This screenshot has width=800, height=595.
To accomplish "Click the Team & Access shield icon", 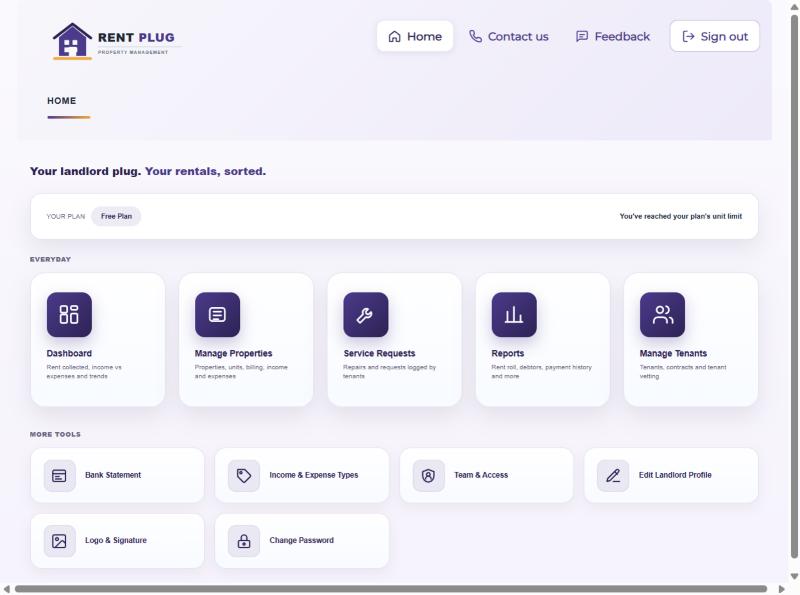I will (429, 476).
